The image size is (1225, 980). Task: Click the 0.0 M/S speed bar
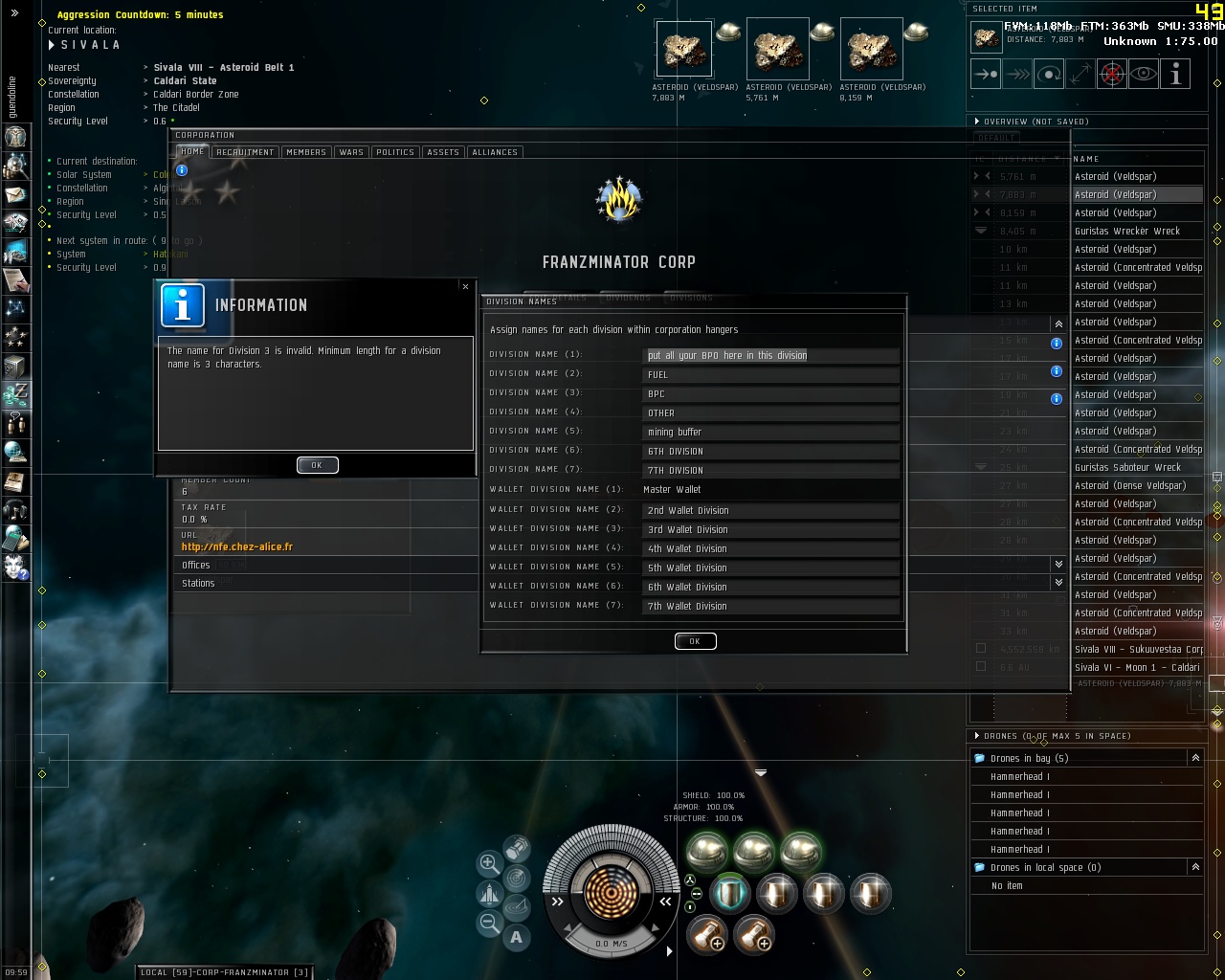click(x=612, y=944)
